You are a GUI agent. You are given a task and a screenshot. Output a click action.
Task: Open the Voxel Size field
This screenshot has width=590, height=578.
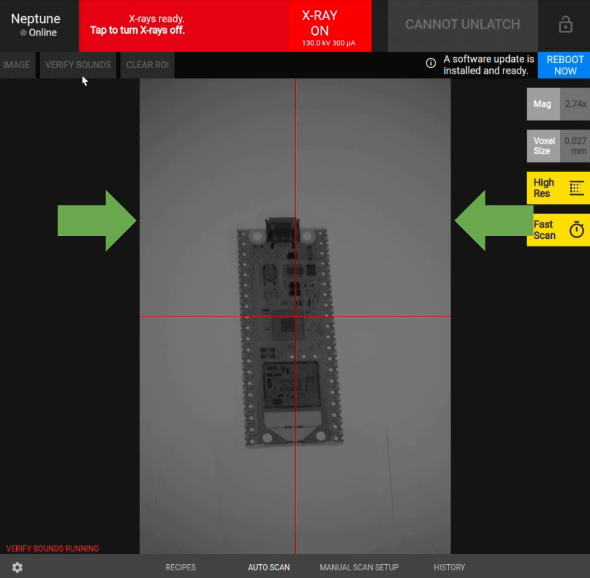click(558, 146)
